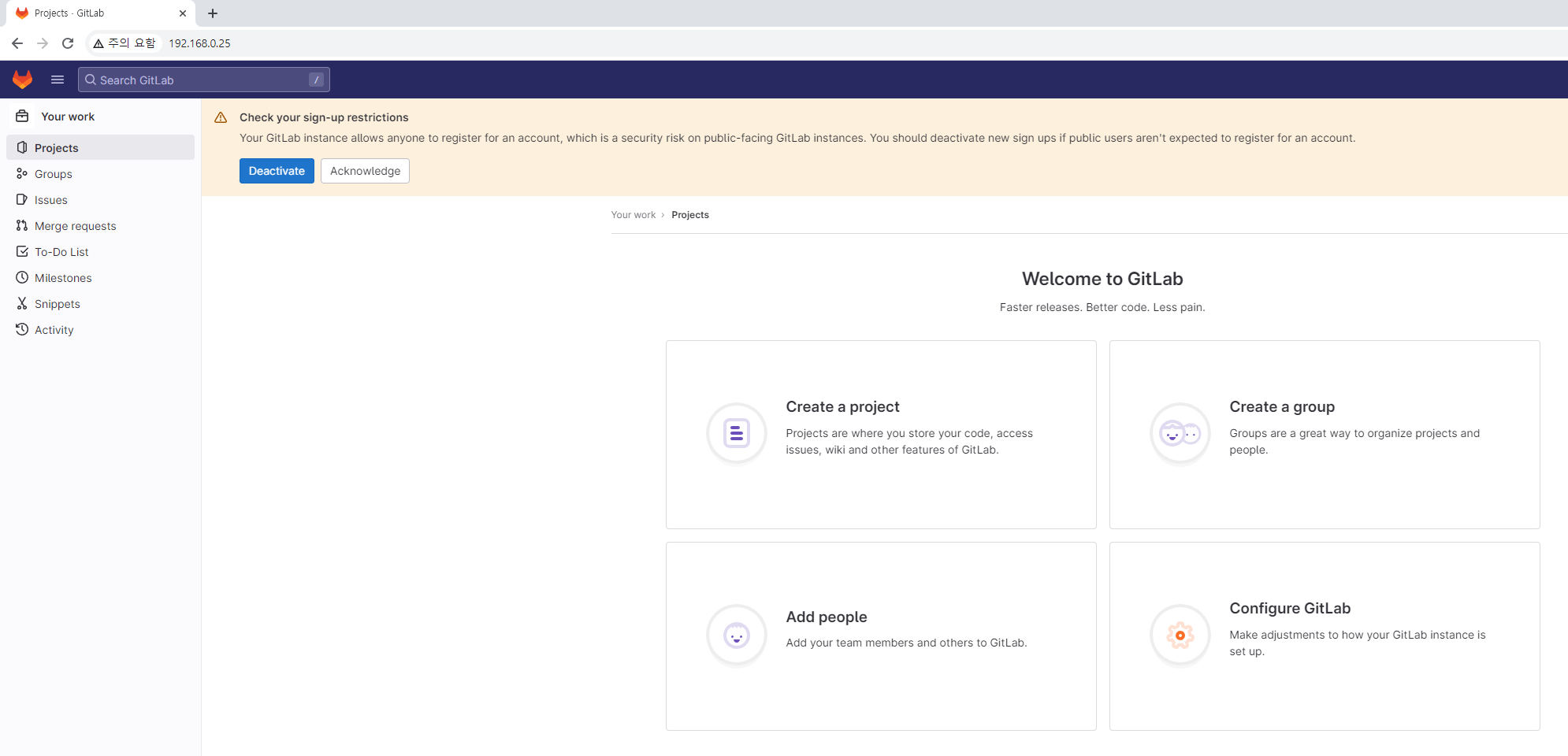
Task: Open a new browser tab with plus icon
Action: [213, 13]
